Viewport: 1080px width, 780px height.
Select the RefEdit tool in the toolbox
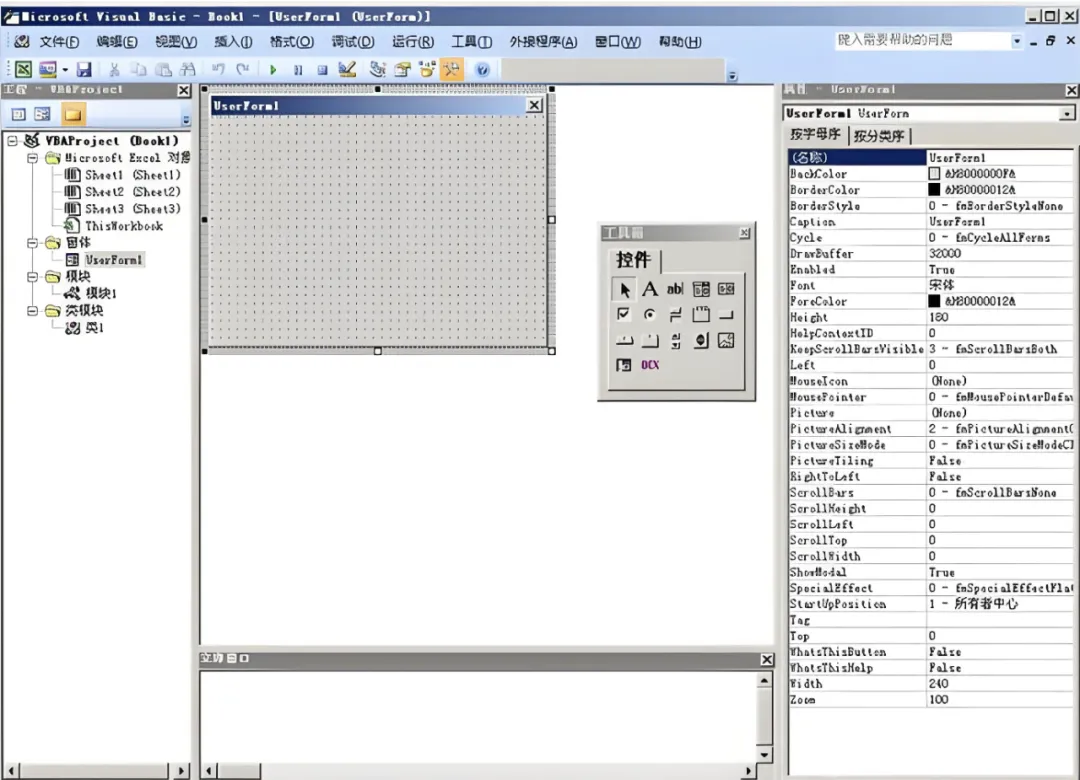[x=623, y=365]
